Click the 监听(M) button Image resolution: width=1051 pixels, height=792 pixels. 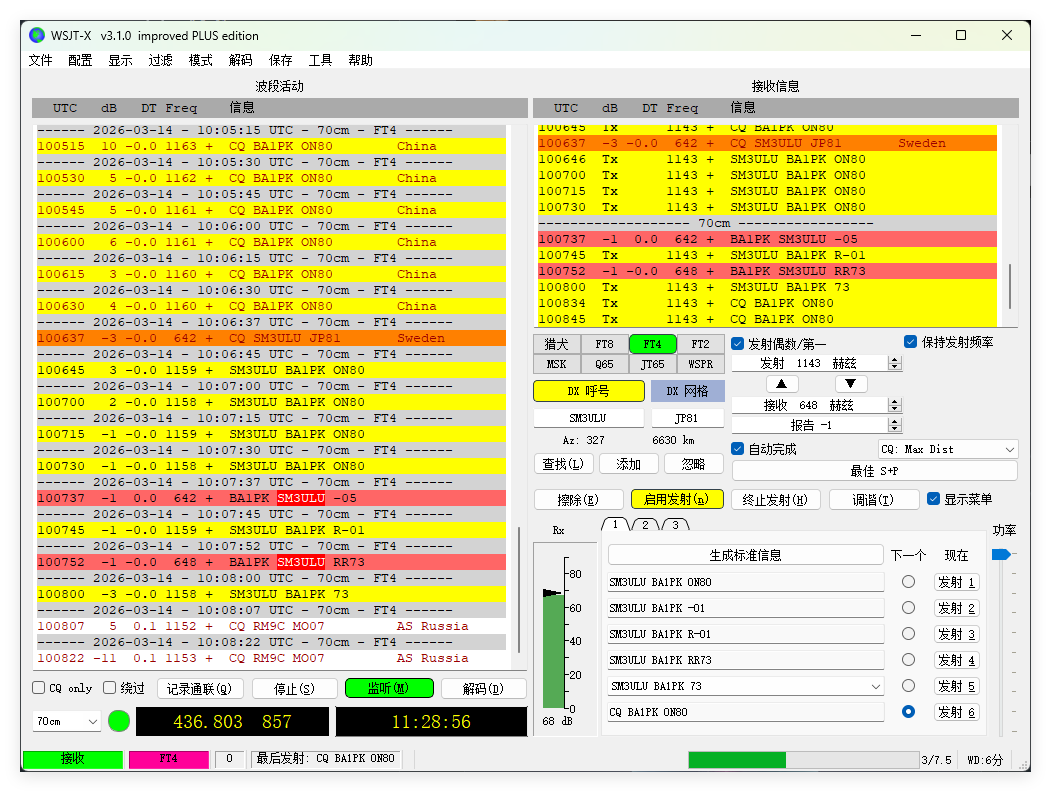[389, 688]
